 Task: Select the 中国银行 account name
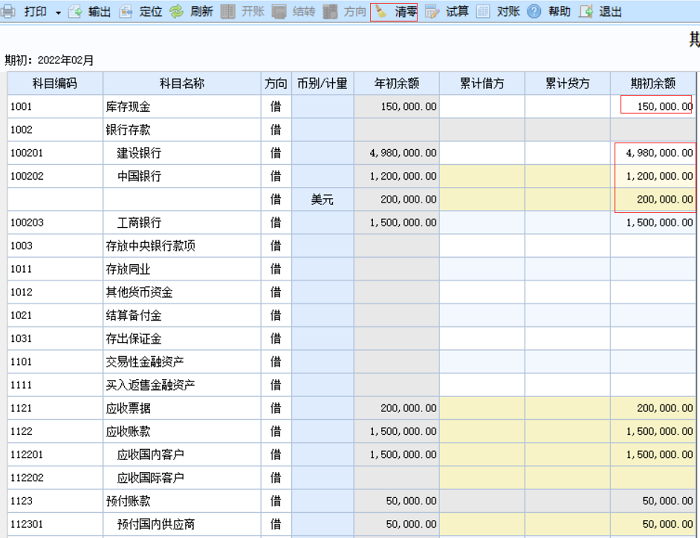coord(182,176)
